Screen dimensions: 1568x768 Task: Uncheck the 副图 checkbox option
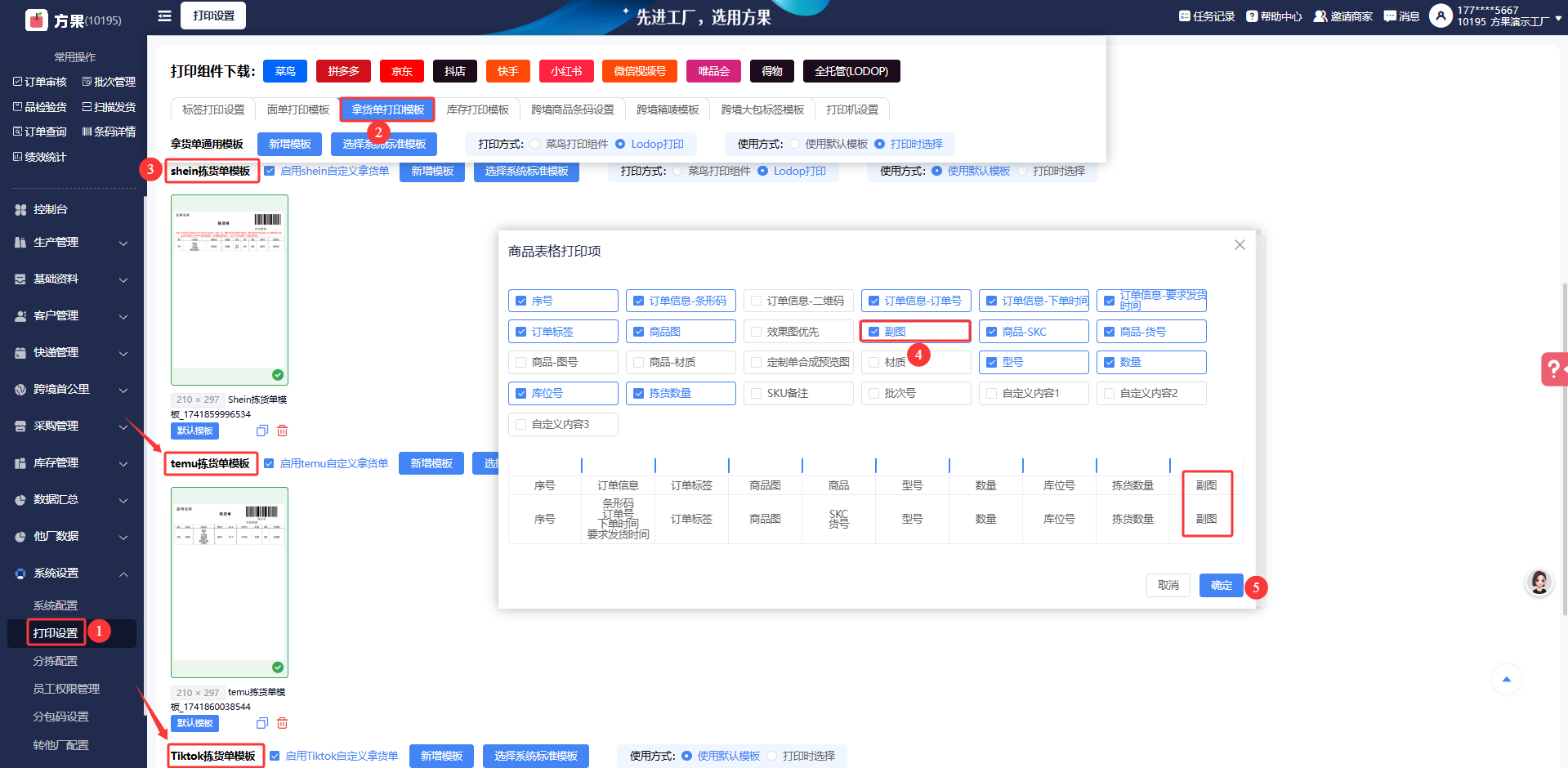point(873,332)
